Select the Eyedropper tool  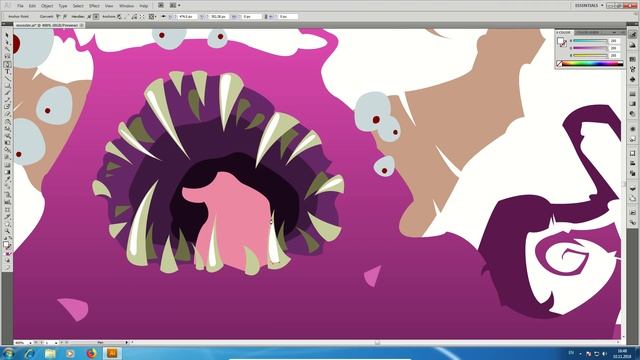tap(7, 179)
